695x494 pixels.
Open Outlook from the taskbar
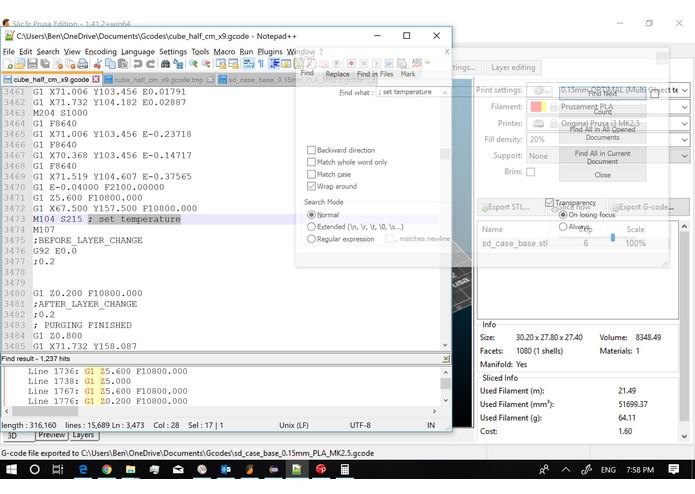point(226,470)
